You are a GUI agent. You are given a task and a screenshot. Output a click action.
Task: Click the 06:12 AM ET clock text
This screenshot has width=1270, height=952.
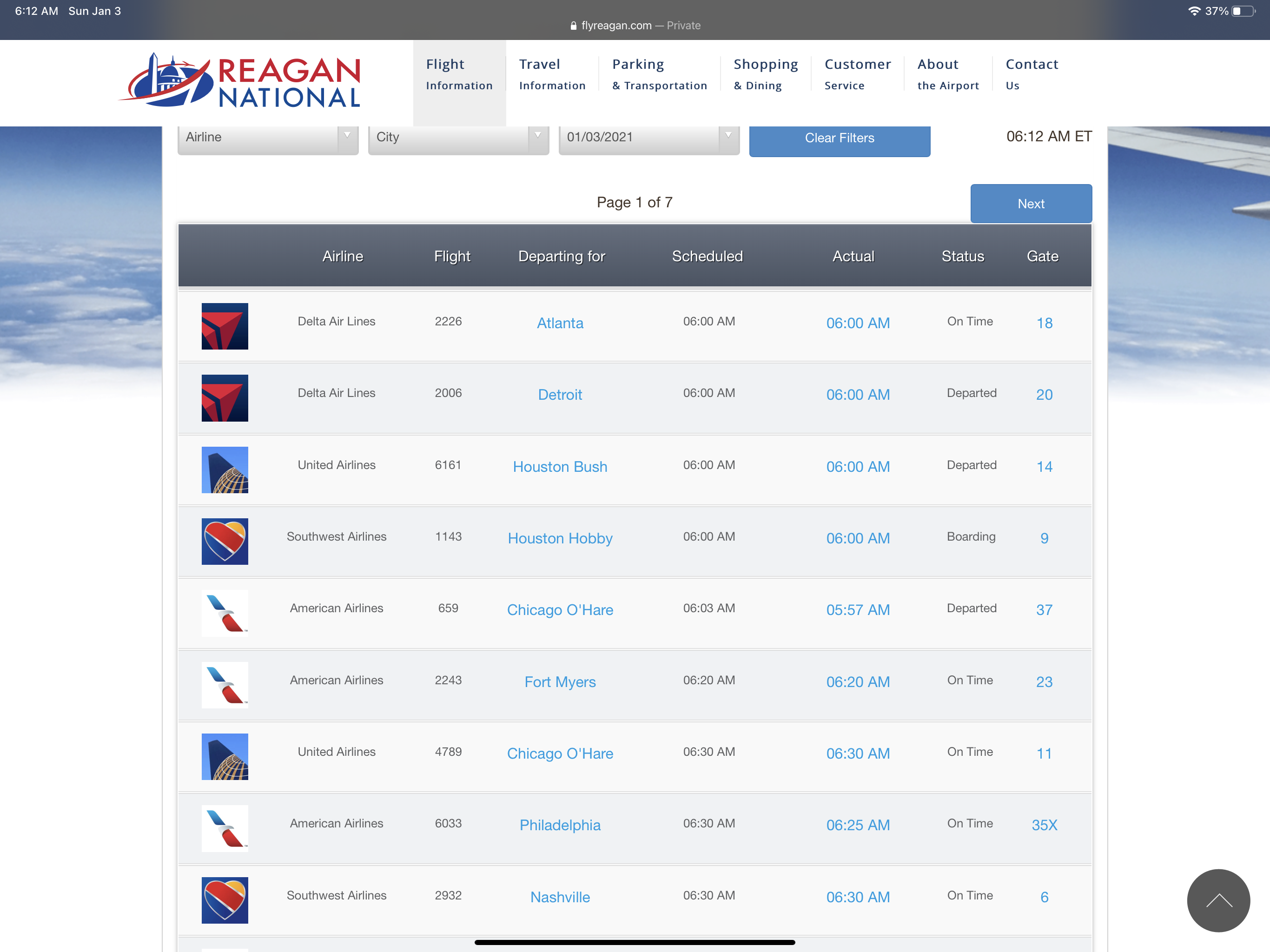coord(1049,136)
